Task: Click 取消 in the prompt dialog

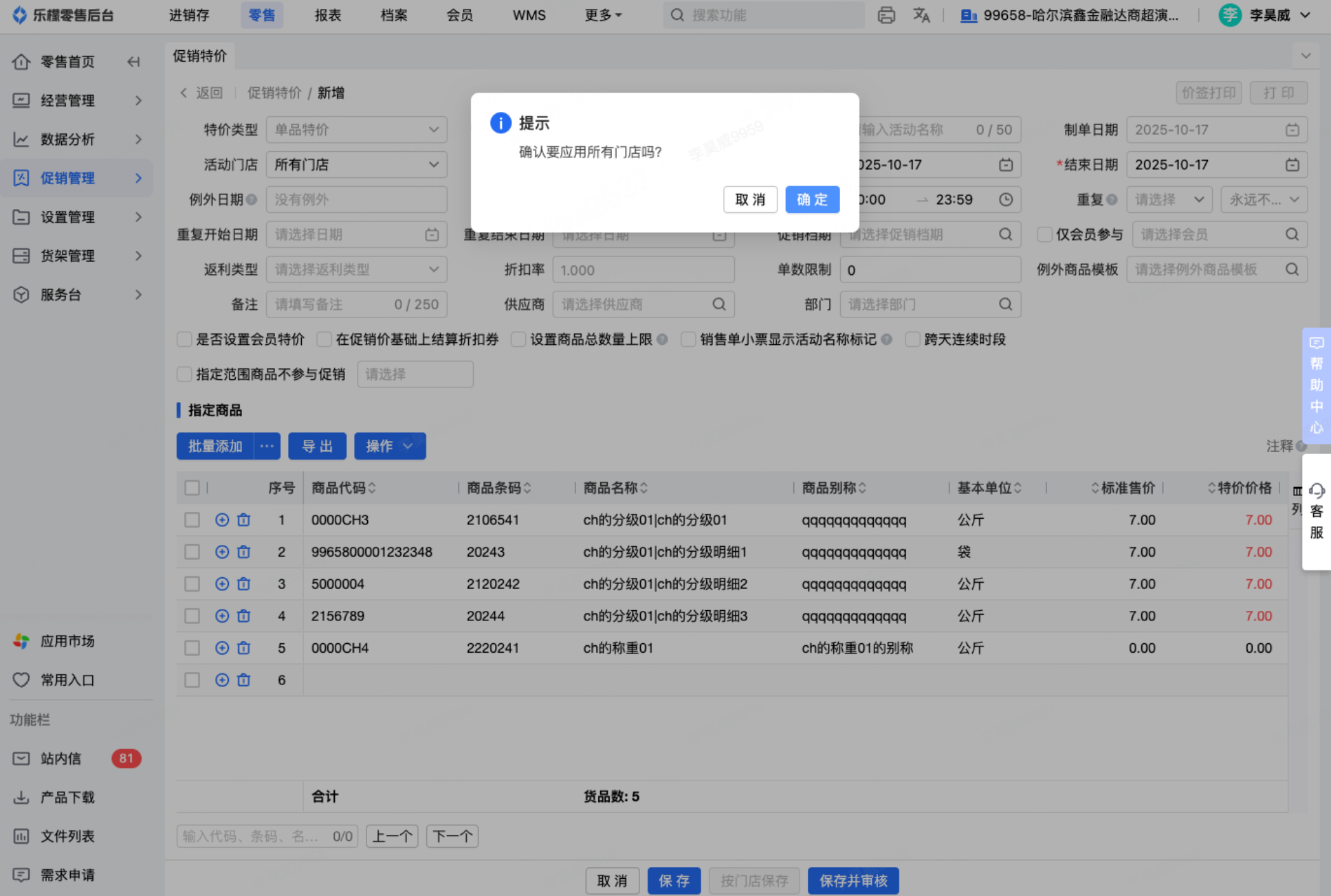Action: [749, 200]
